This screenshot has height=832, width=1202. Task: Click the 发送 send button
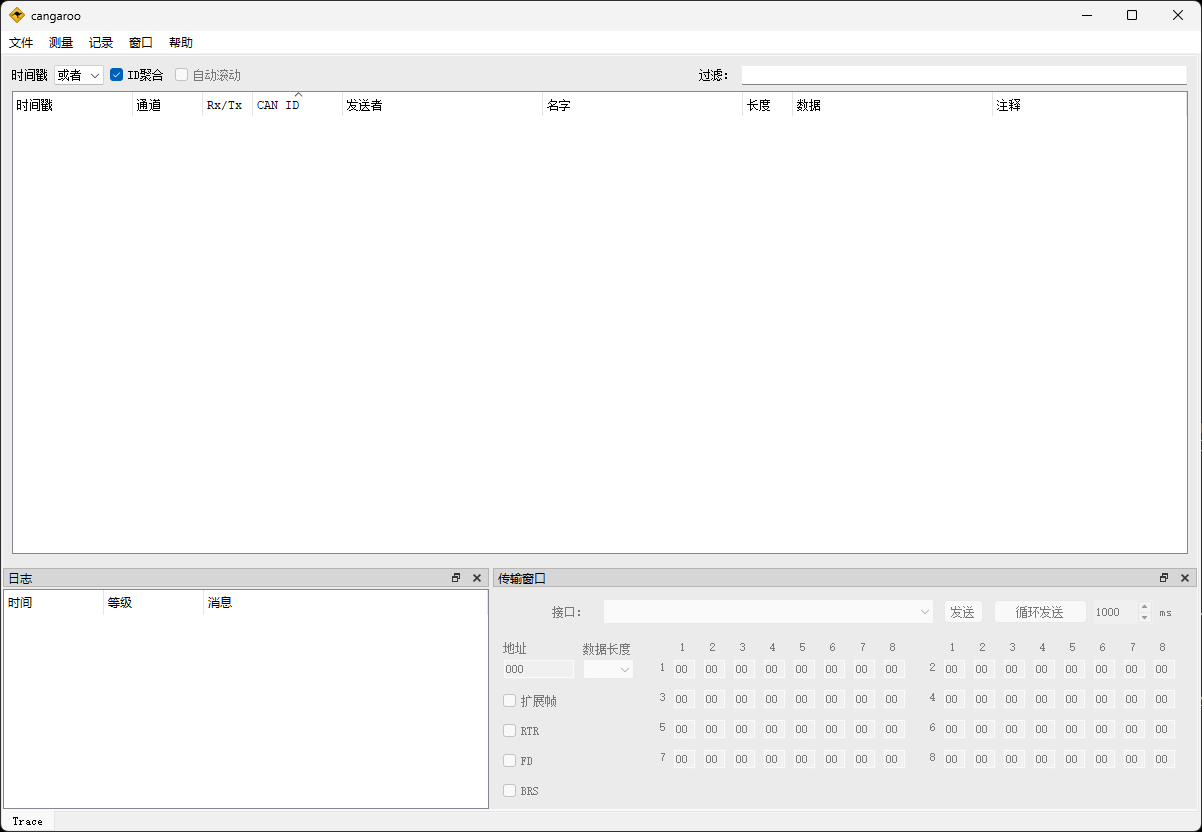click(962, 611)
